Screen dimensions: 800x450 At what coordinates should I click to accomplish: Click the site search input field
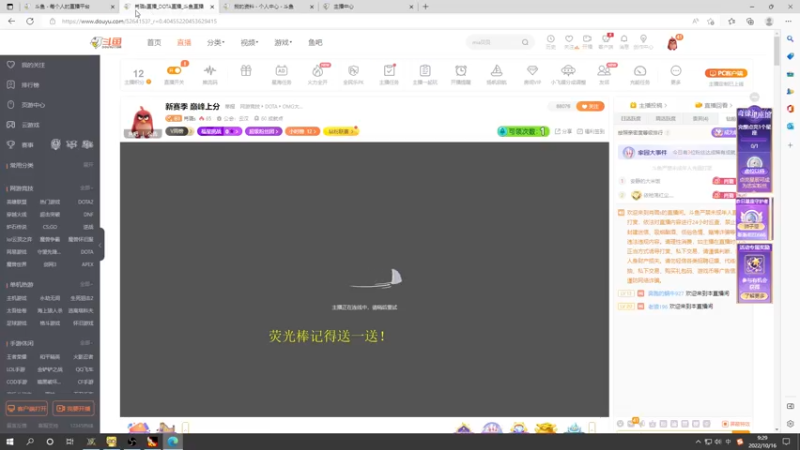click(494, 42)
